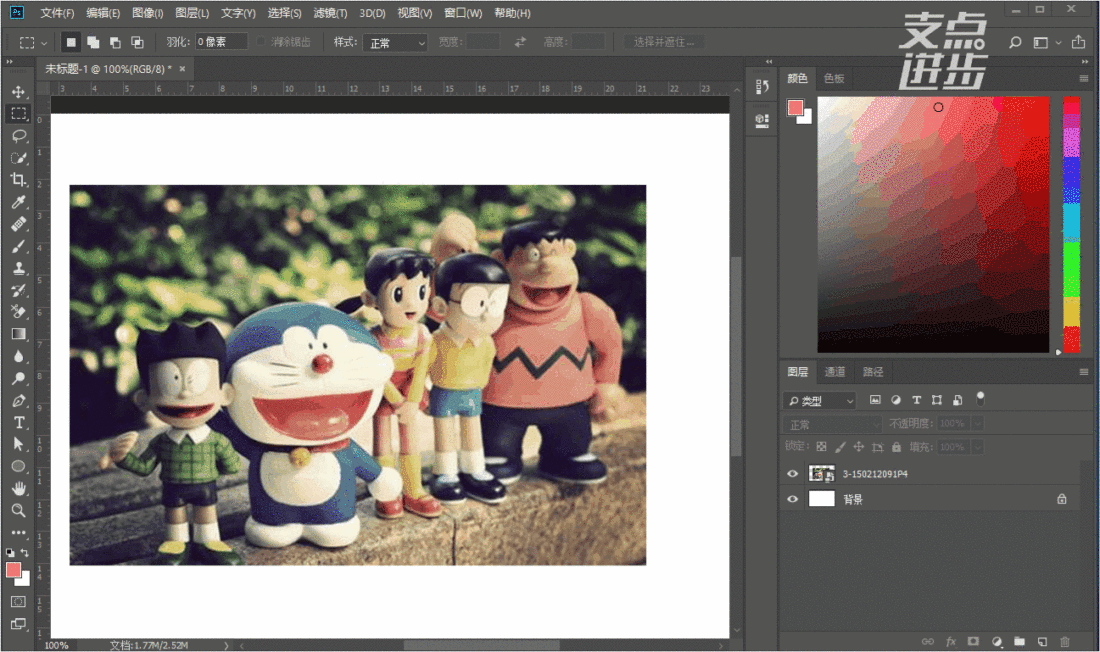
Task: Open the workspace switcher dropdown
Action: pos(1046,43)
